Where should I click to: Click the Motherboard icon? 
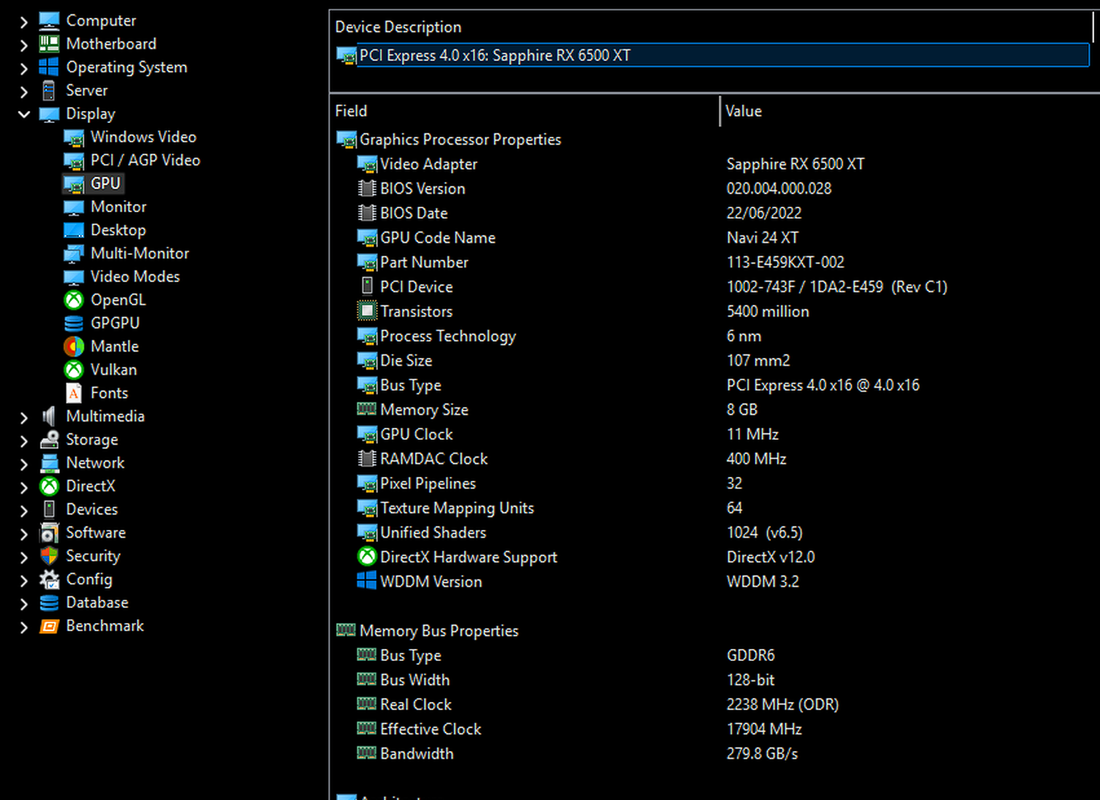pos(49,44)
